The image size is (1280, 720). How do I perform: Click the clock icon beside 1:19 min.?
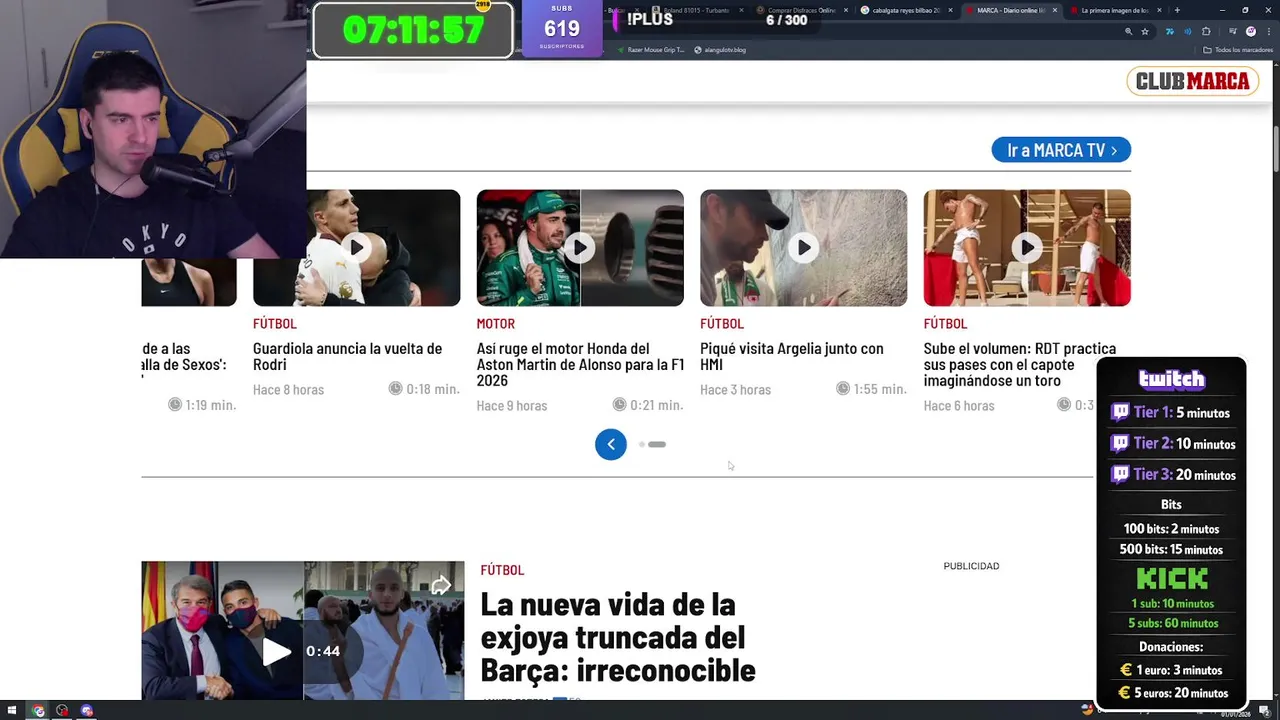(x=175, y=405)
